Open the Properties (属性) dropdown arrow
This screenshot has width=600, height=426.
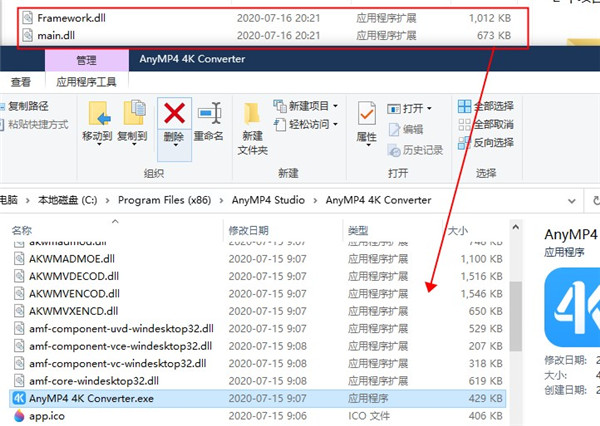pos(368,145)
